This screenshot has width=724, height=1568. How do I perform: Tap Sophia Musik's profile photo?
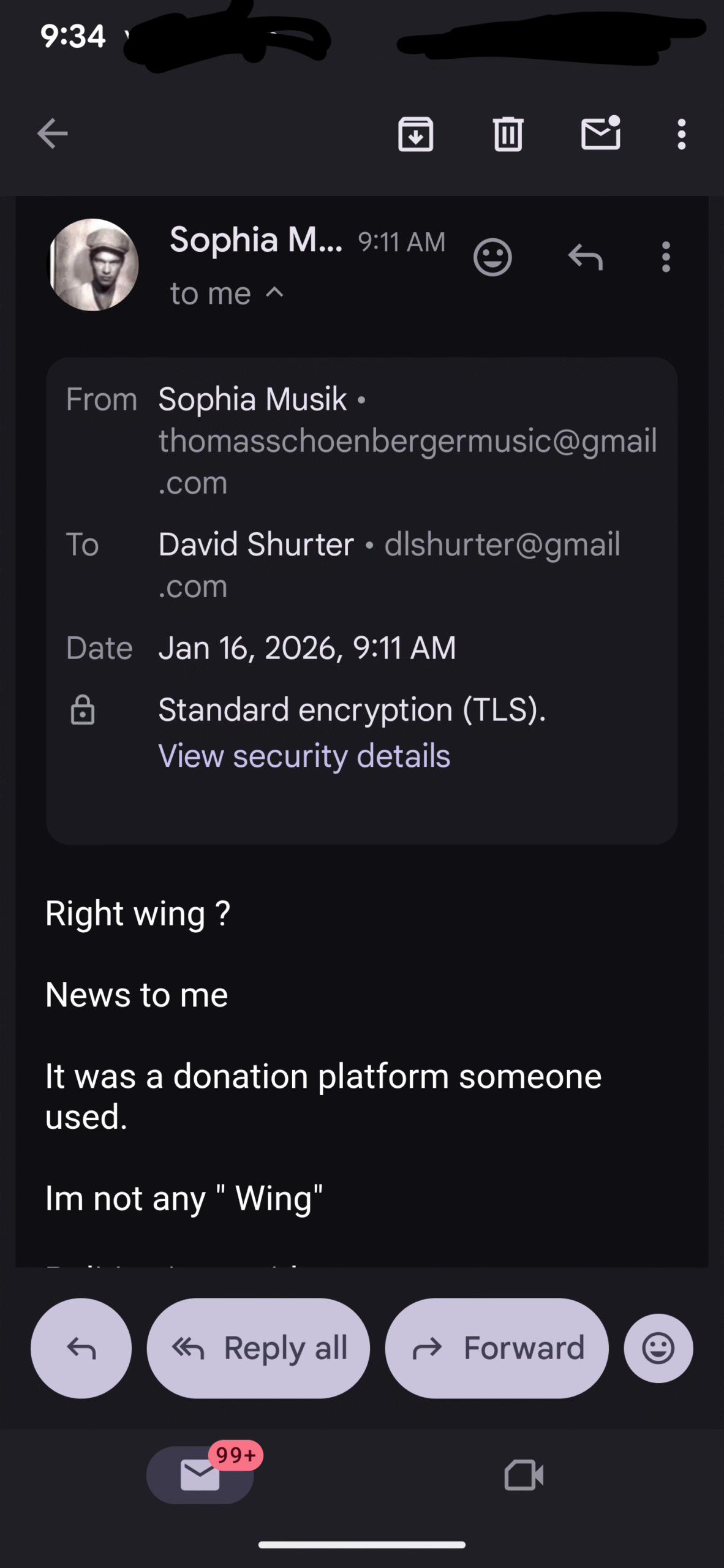[94, 265]
